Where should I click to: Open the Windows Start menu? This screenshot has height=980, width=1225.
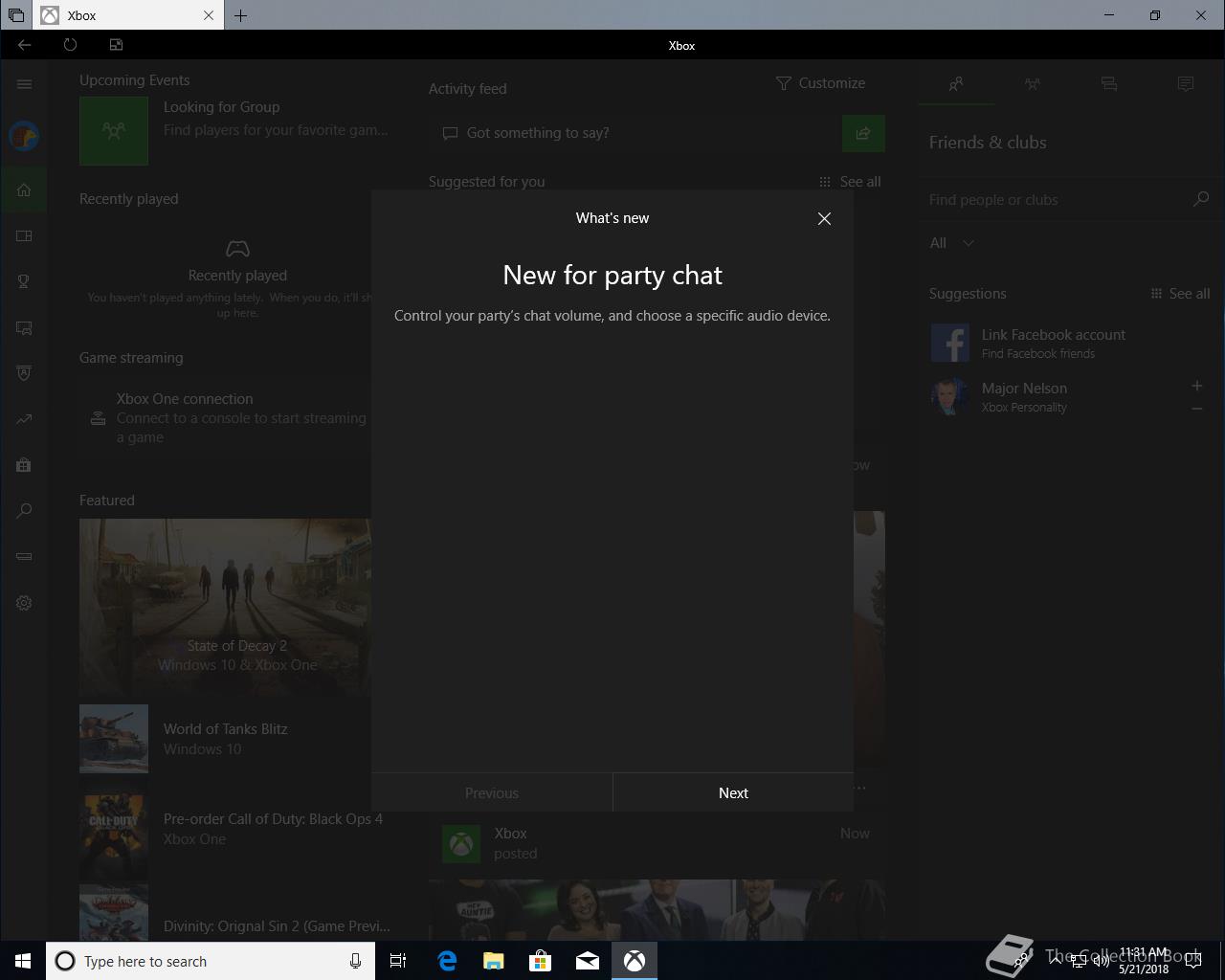(23, 961)
